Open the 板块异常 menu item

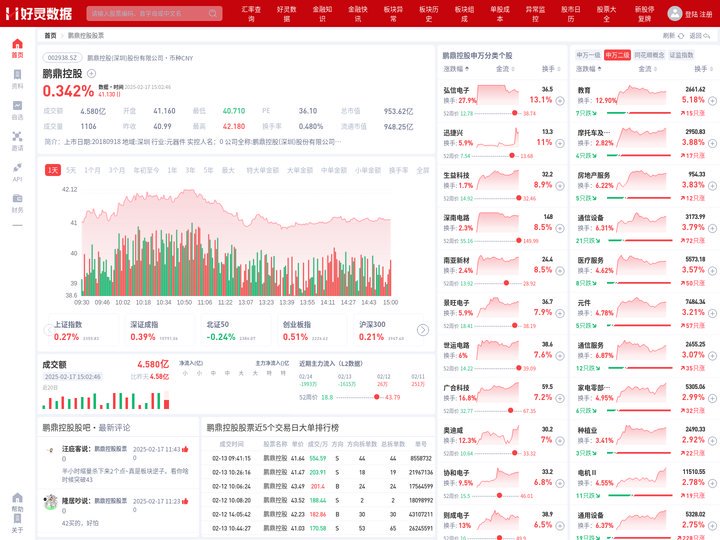click(x=393, y=14)
